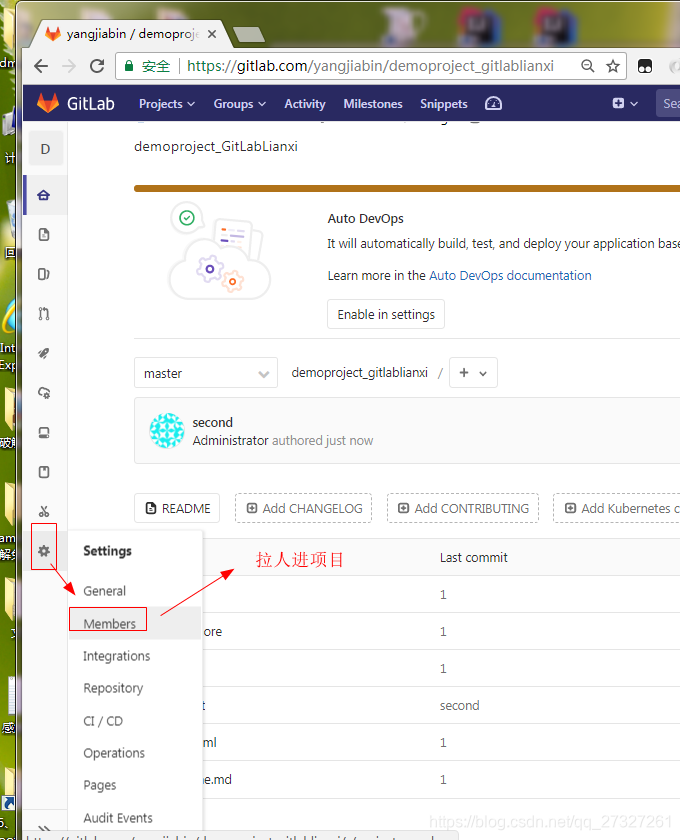Click the browser address bar URL

tap(370, 66)
